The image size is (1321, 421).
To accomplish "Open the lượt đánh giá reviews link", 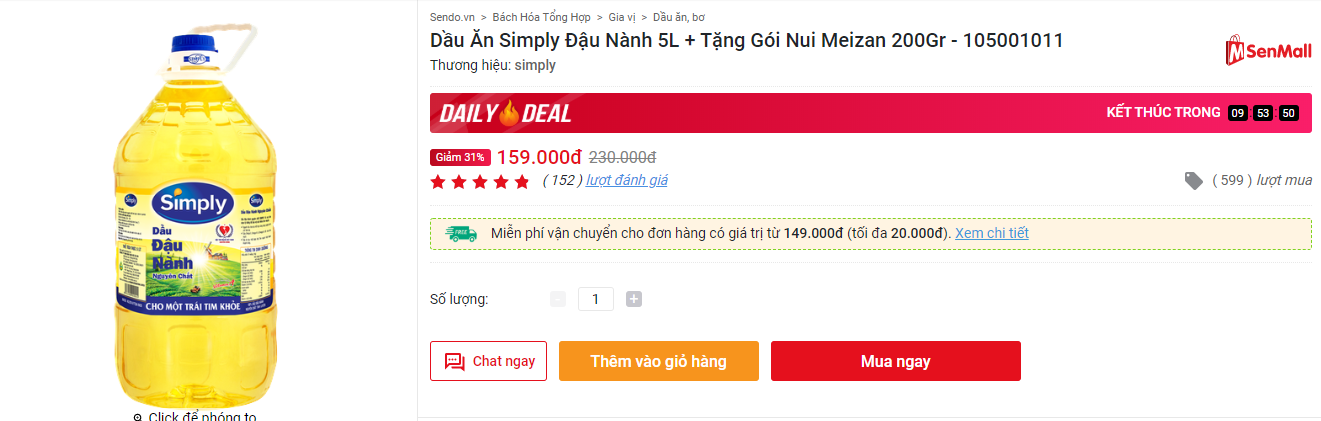I will click(x=627, y=180).
